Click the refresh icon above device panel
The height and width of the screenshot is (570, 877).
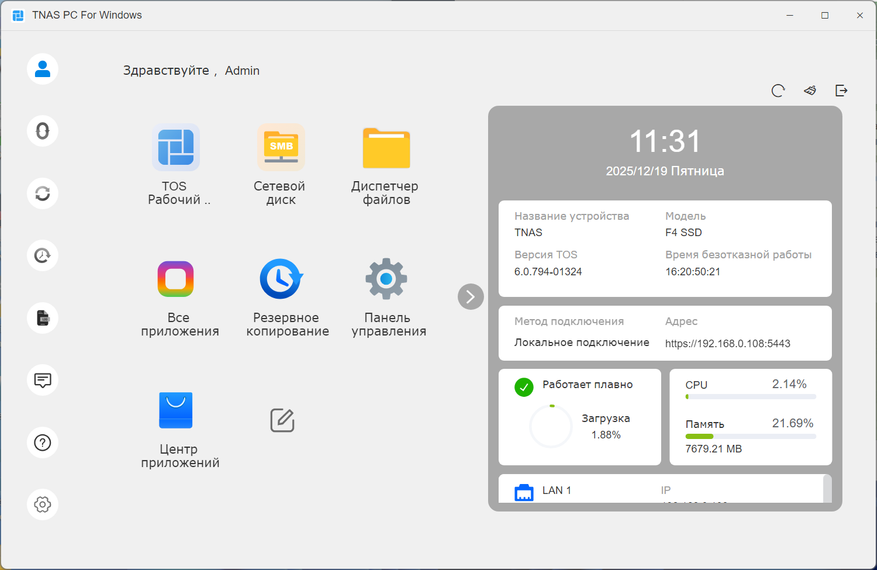click(778, 91)
